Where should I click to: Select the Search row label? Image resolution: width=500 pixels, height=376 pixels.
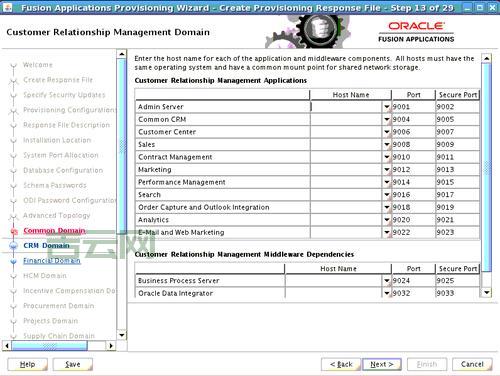click(x=149, y=195)
